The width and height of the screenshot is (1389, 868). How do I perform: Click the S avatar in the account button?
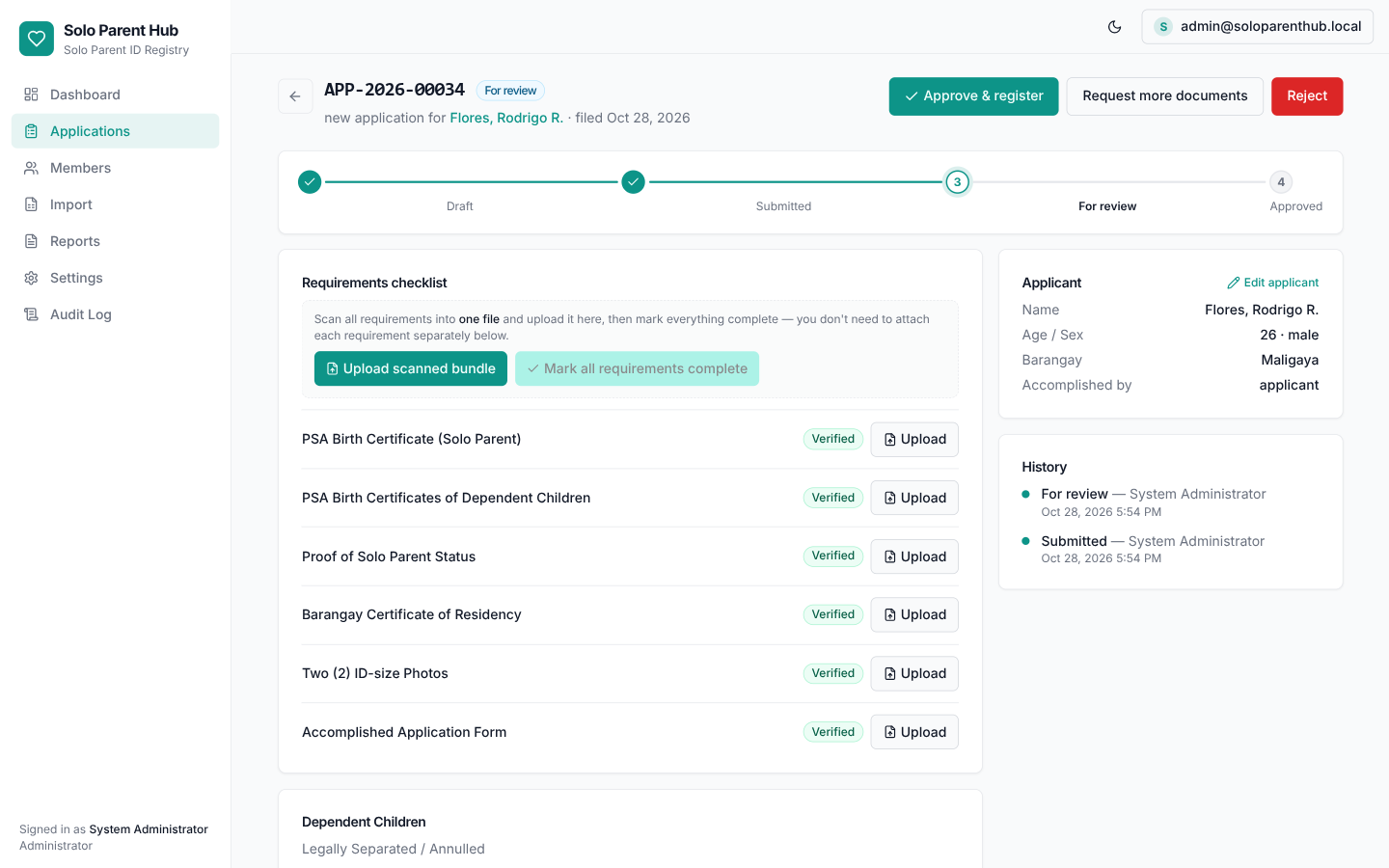click(x=1163, y=27)
